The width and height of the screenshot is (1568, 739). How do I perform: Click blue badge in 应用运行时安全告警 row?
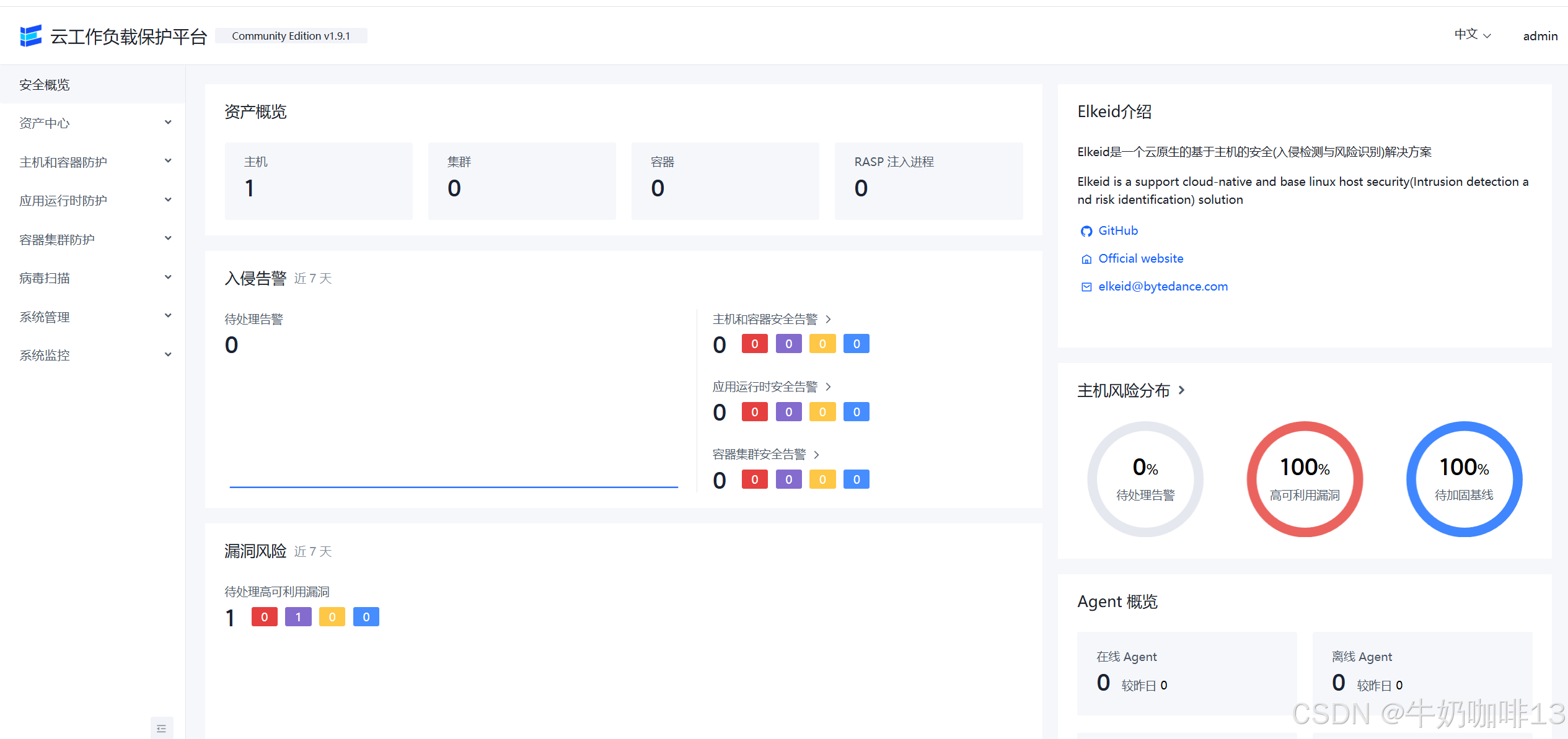pos(857,412)
